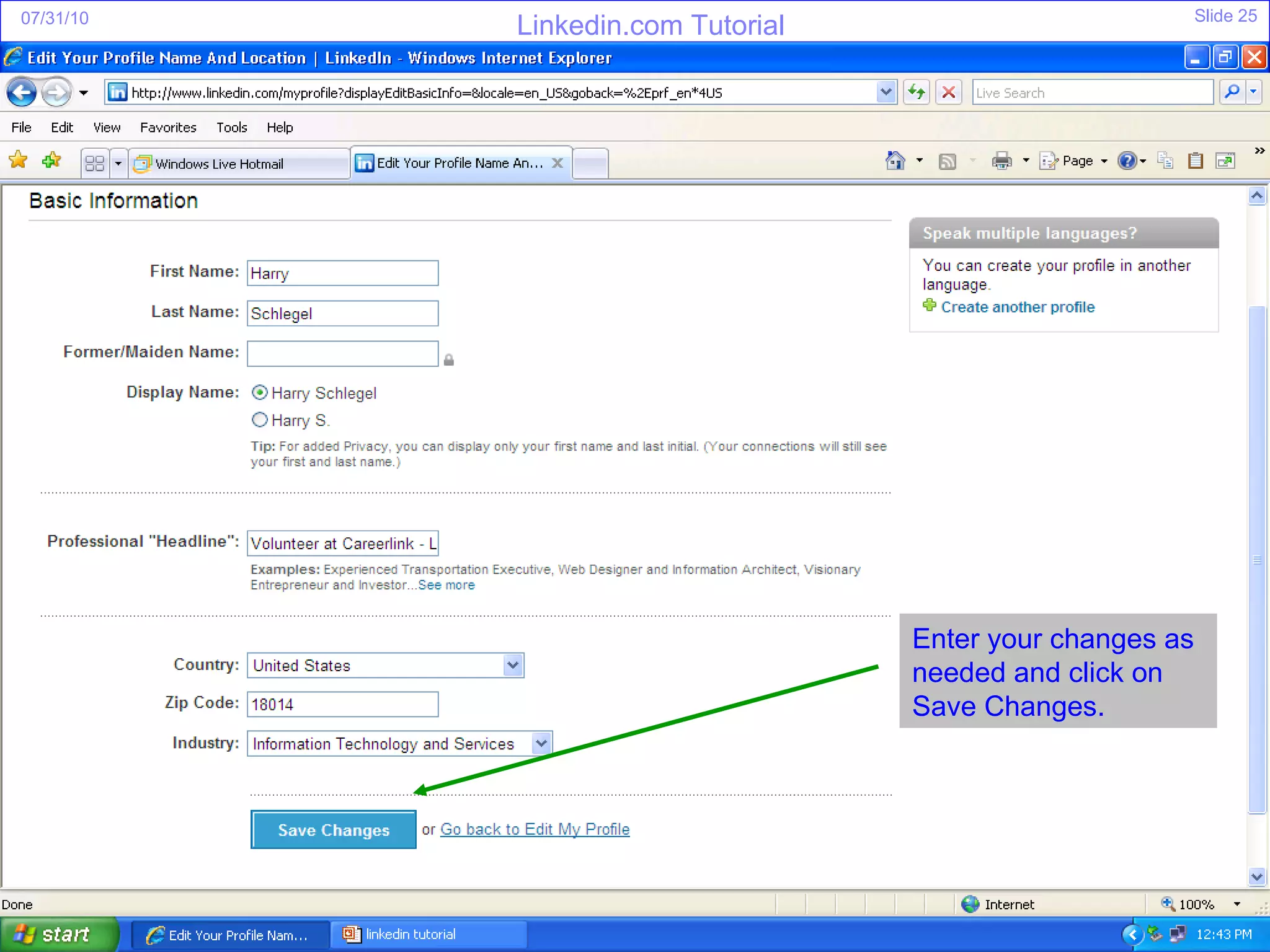Image resolution: width=1270 pixels, height=952 pixels.
Task: Open the Tools menu
Action: [x=231, y=128]
